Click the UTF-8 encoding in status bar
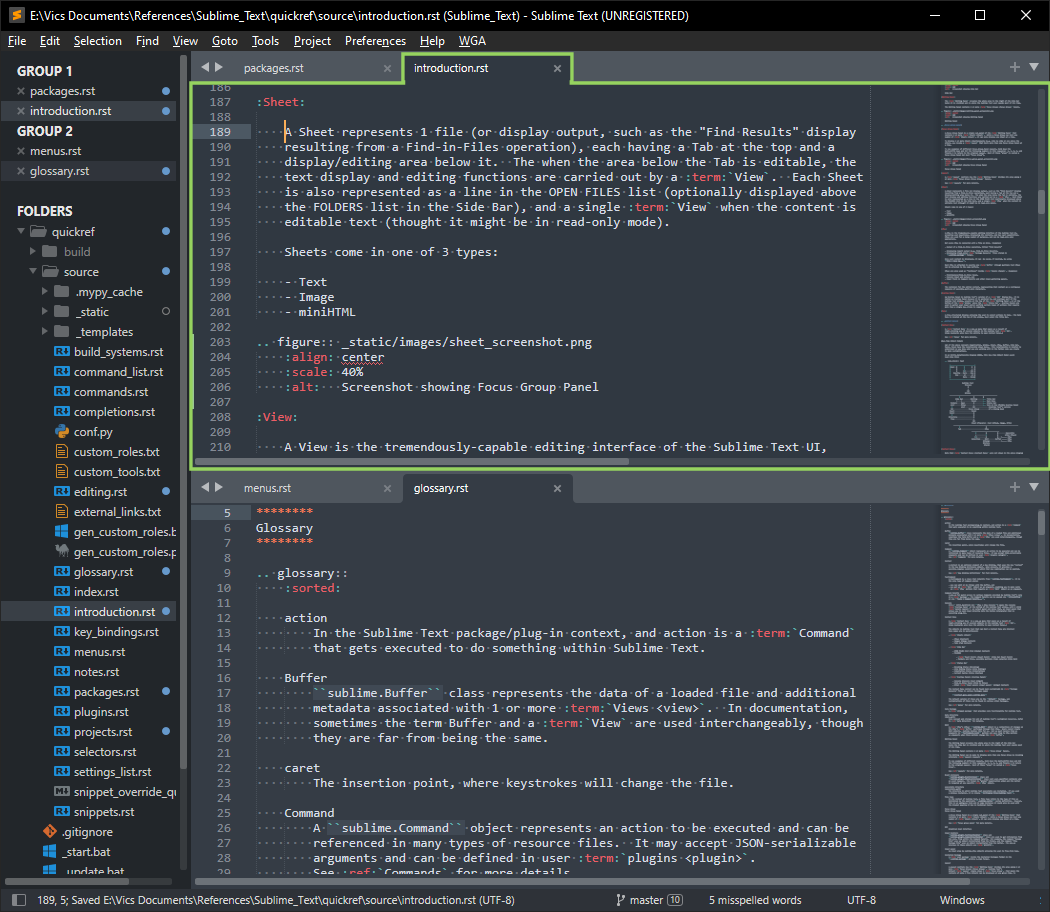The image size is (1050, 912). coord(861,900)
